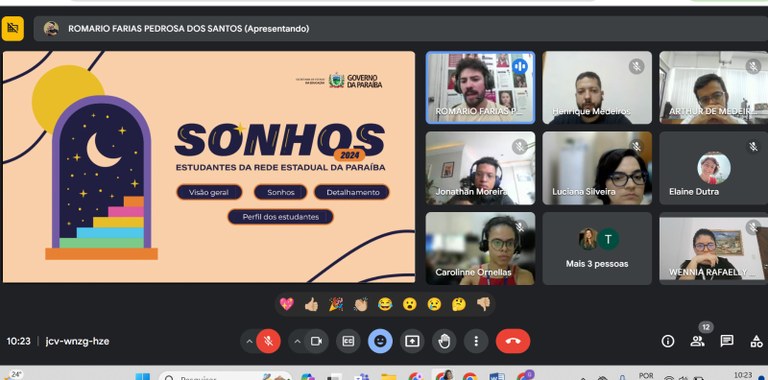The height and width of the screenshot is (380, 768).
Task: Show the participants people panel
Action: (x=697, y=341)
